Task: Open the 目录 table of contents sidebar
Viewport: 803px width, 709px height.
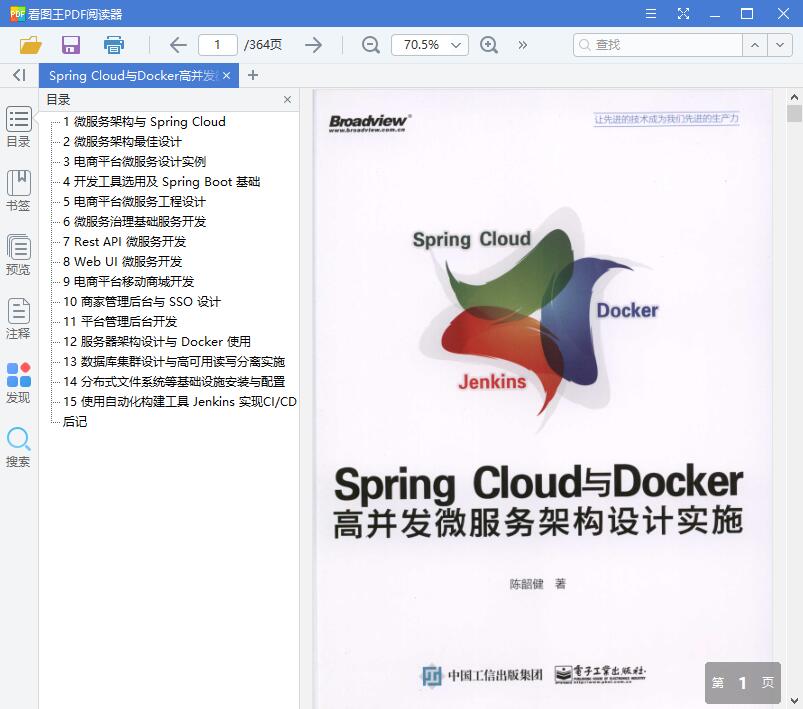Action: pyautogui.click(x=18, y=127)
